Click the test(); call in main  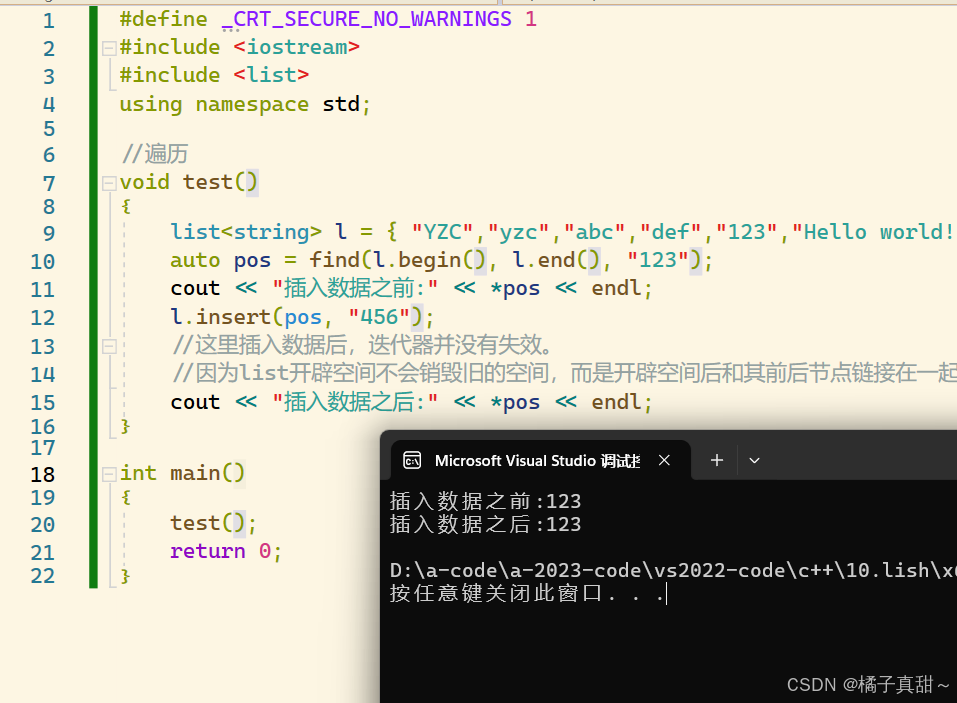point(214,523)
